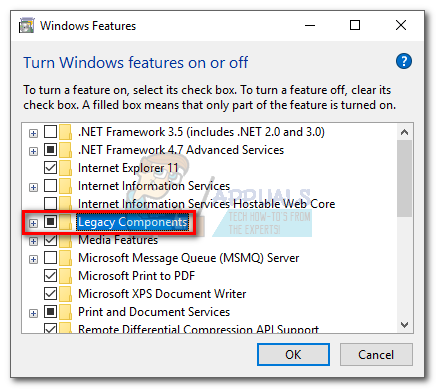Click the Internet Explorer 11 folder icon
436x389 pixels.
(65, 168)
